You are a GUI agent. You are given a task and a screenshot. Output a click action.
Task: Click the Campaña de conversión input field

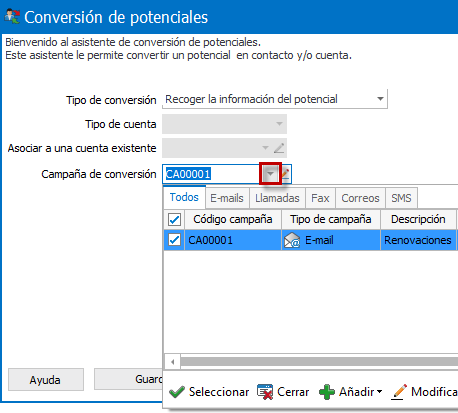pos(212,174)
